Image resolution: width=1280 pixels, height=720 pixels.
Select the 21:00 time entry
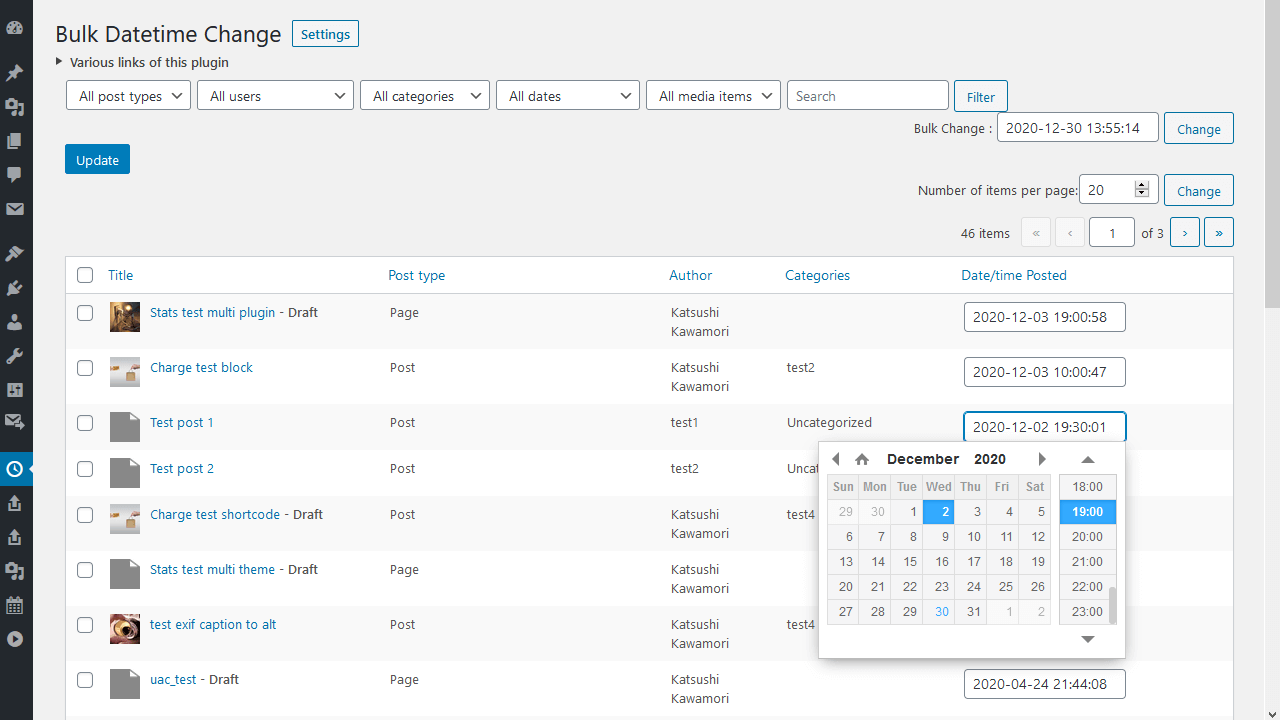[1088, 562]
